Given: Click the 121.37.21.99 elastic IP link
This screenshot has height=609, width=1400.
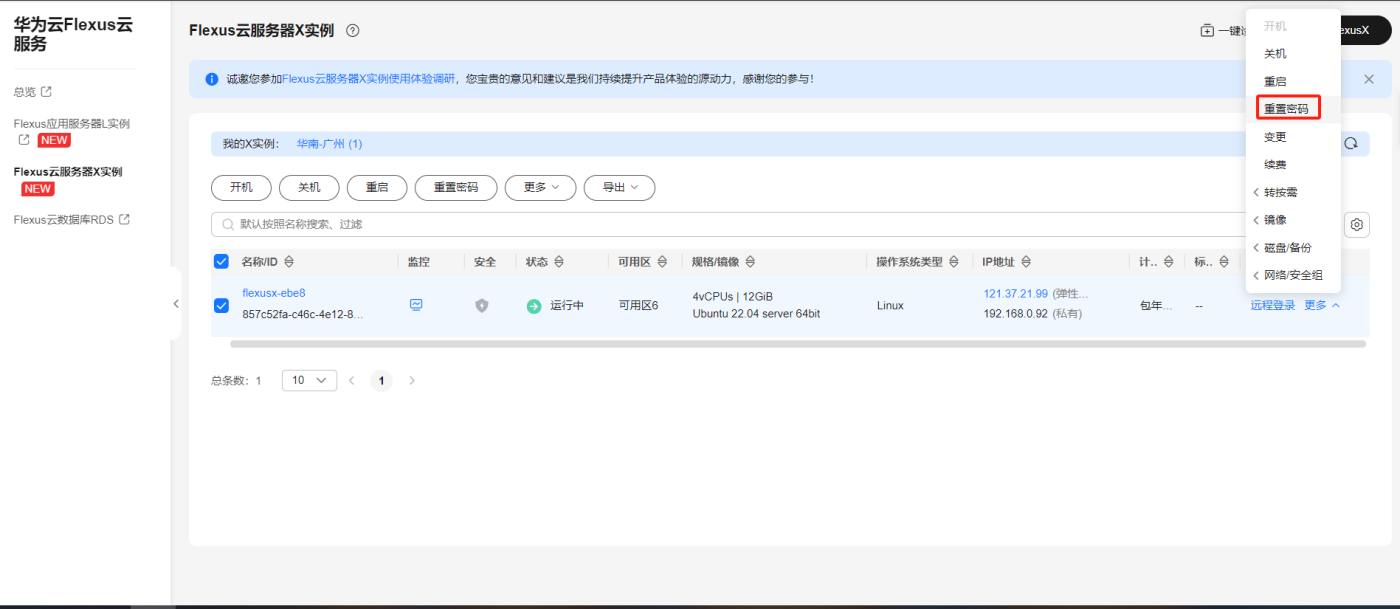Looking at the screenshot, I should tap(1015, 294).
